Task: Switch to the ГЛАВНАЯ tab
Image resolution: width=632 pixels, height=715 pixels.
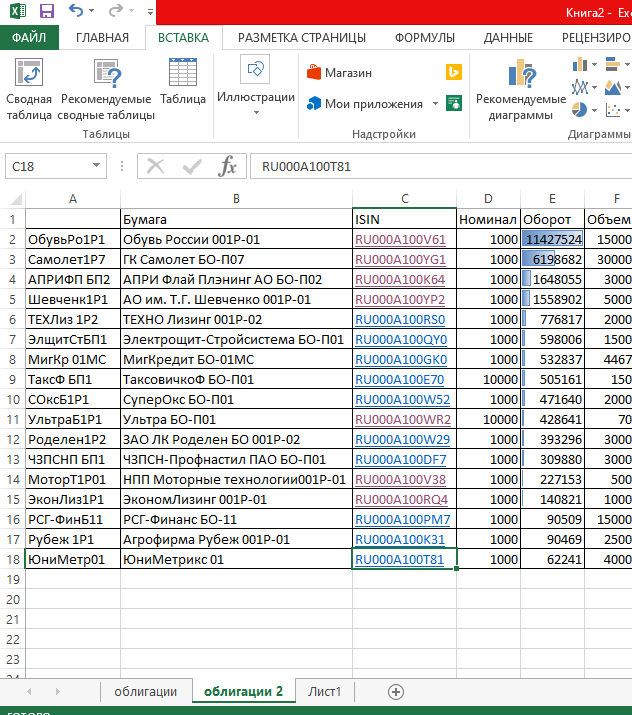Action: coord(102,37)
